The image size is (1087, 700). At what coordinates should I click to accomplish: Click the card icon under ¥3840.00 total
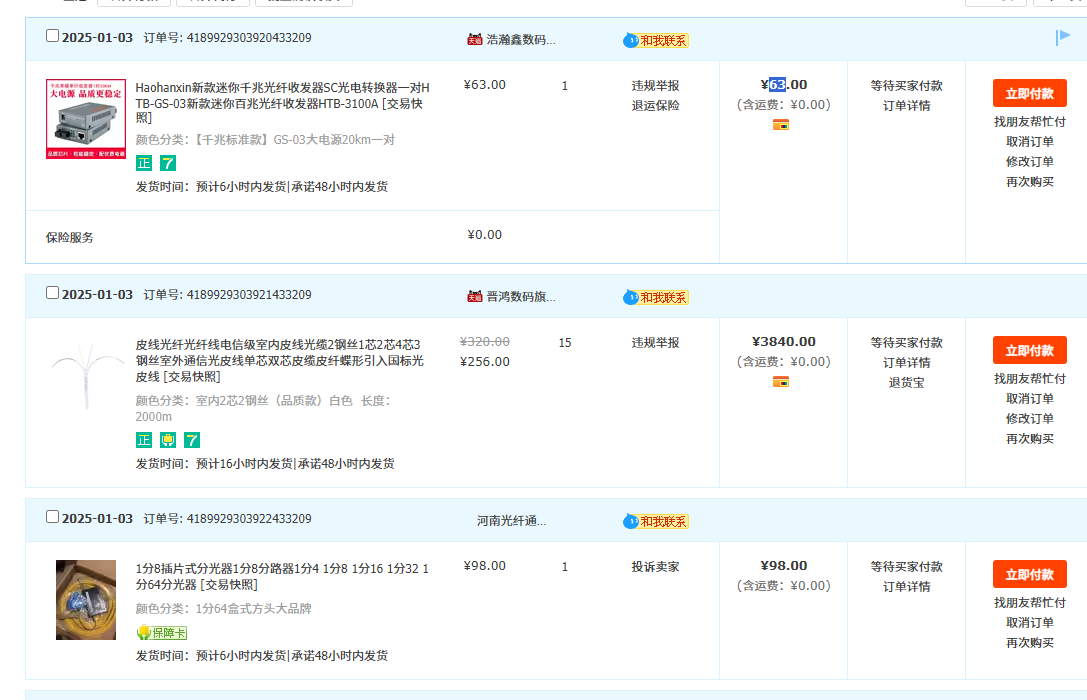tap(781, 382)
